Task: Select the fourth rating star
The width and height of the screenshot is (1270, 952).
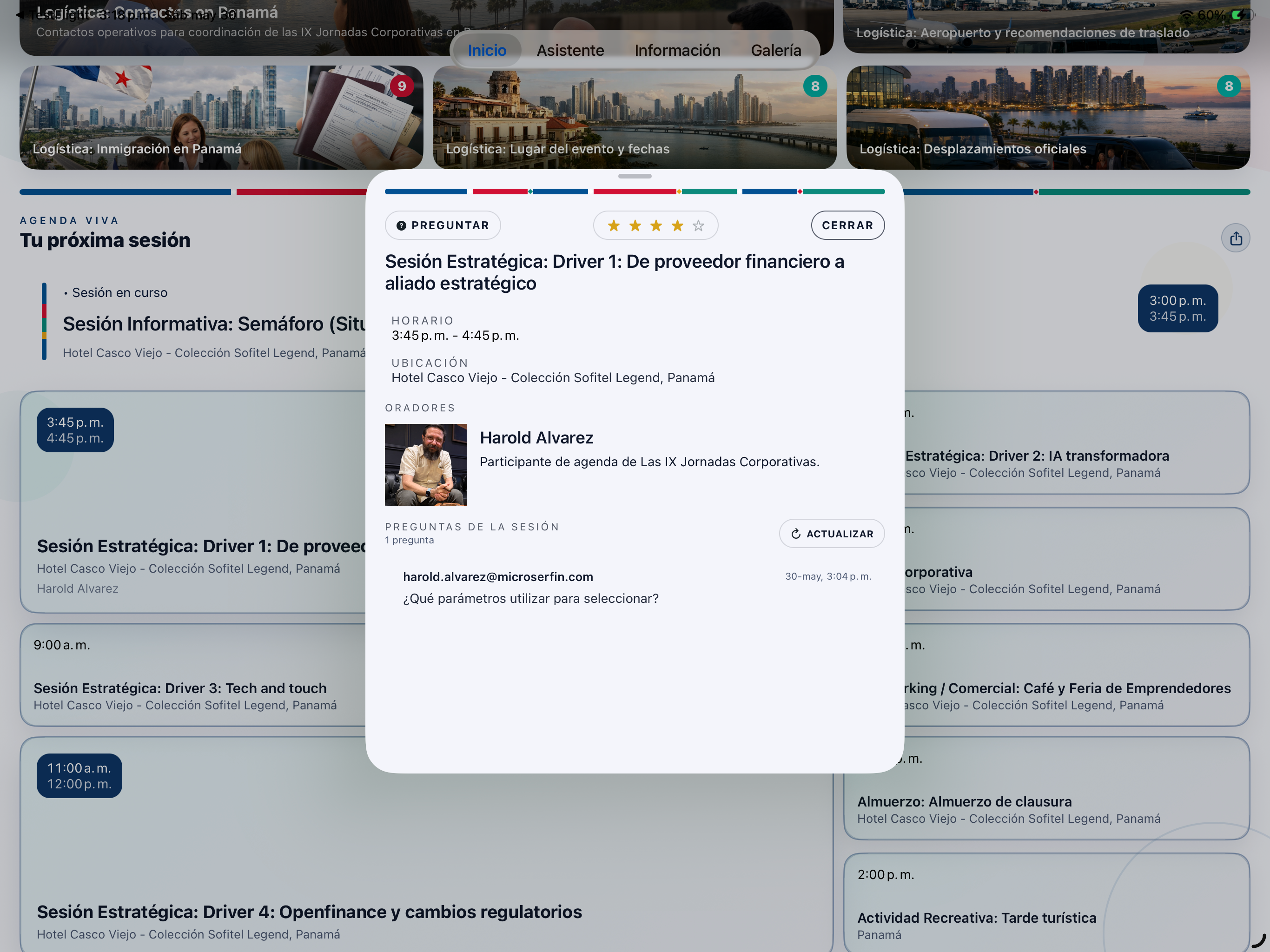Action: (x=677, y=225)
